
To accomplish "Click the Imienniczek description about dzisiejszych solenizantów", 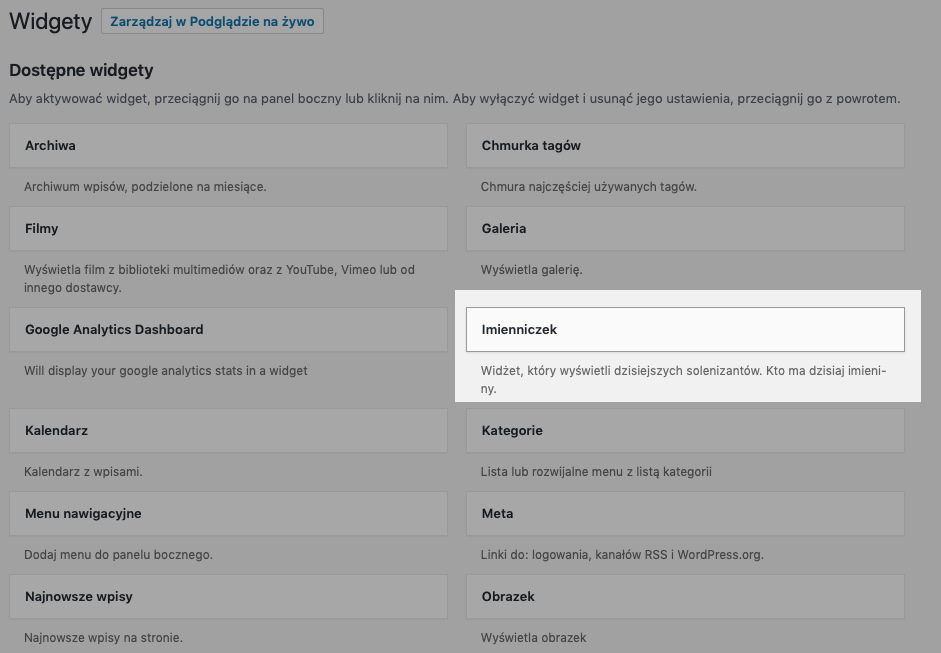I will click(x=683, y=379).
